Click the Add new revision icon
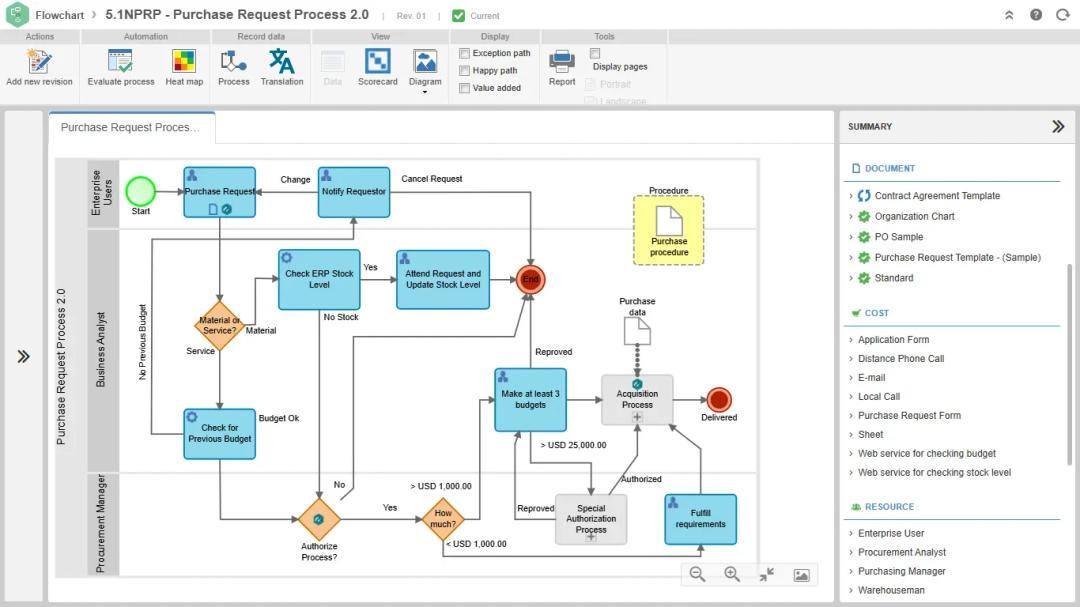The image size is (1080, 607). (39, 63)
